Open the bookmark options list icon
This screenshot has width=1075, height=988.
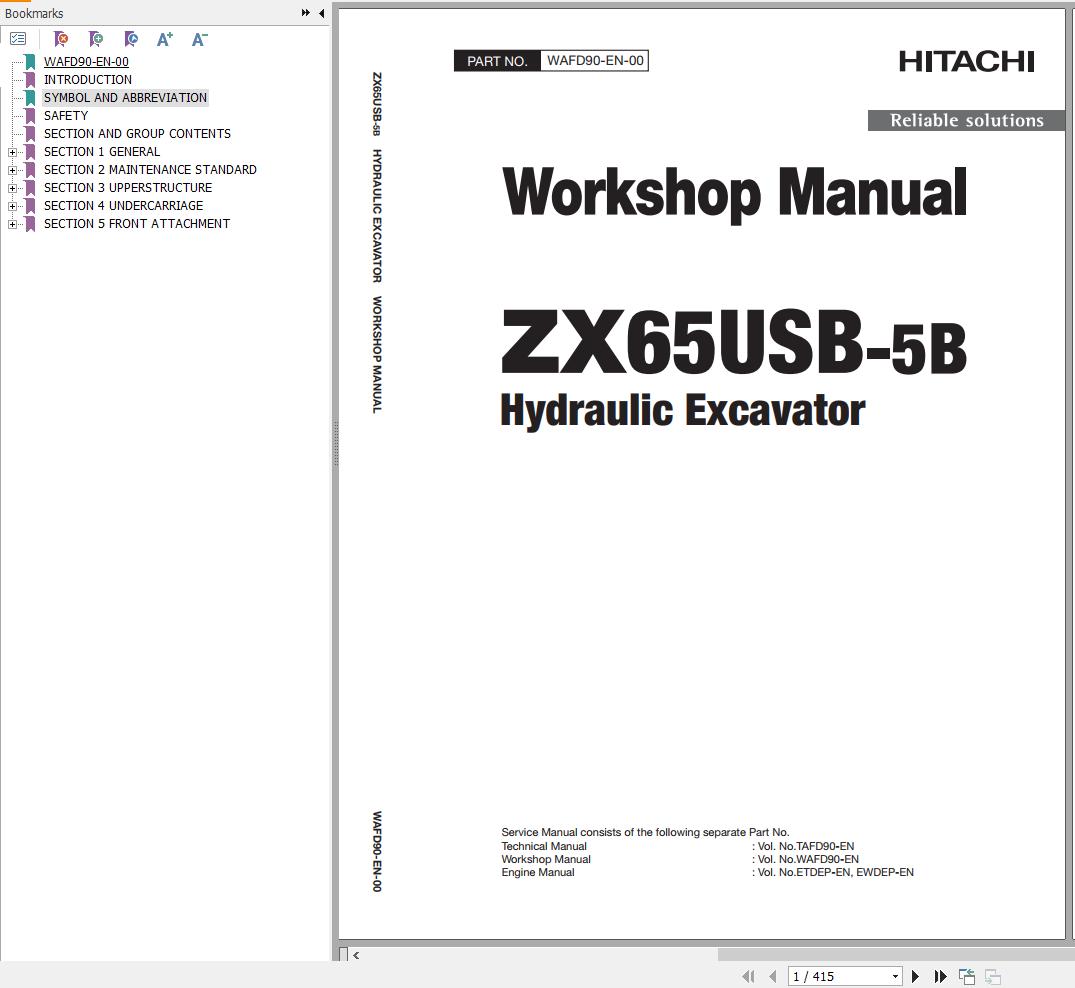point(19,39)
